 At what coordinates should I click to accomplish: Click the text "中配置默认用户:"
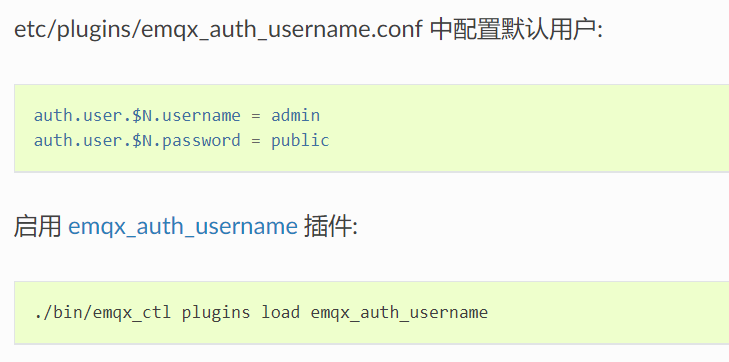[x=516, y=30]
